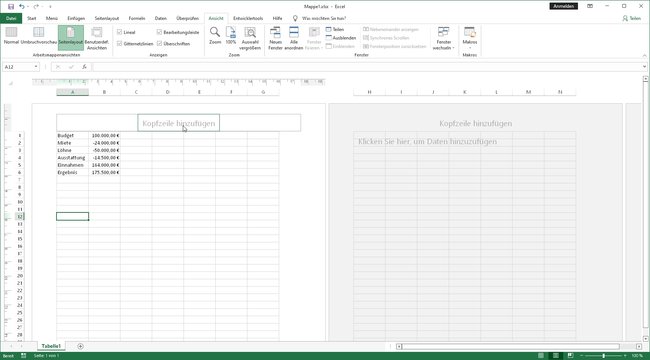Click the zoom level 100 % text
The image size is (650, 360).
pyautogui.click(x=637, y=355)
